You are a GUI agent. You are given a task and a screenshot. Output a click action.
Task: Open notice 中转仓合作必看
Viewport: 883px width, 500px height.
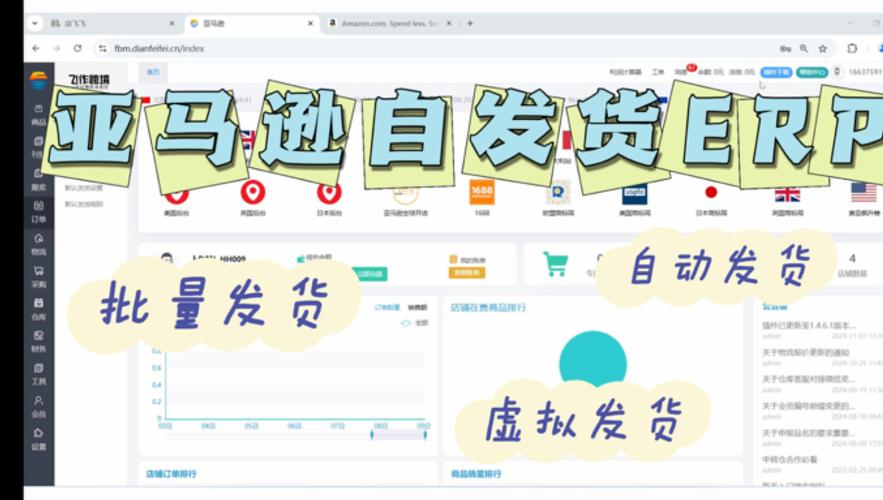tap(790, 459)
